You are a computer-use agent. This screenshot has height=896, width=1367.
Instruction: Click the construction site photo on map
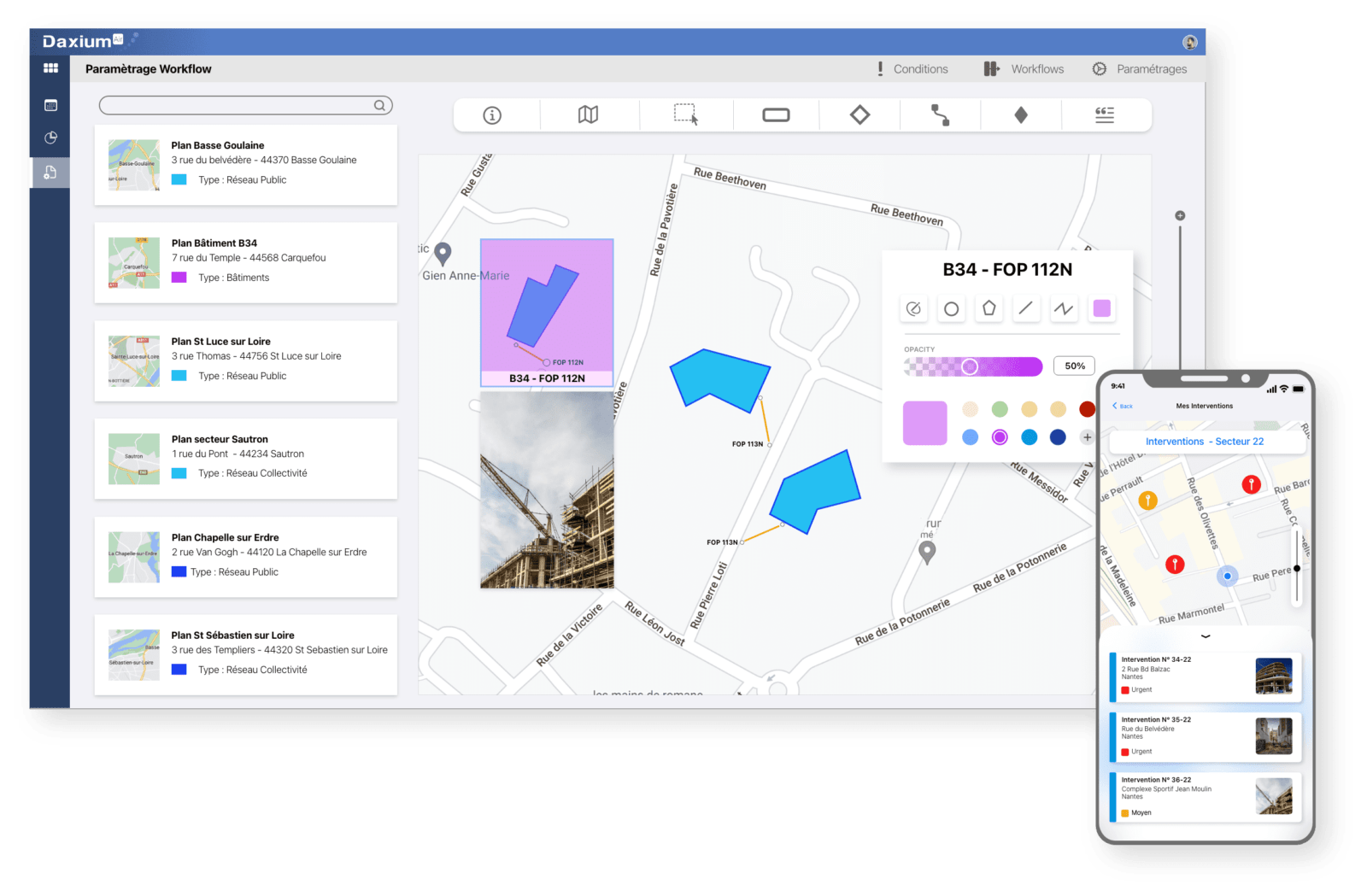coord(547,490)
